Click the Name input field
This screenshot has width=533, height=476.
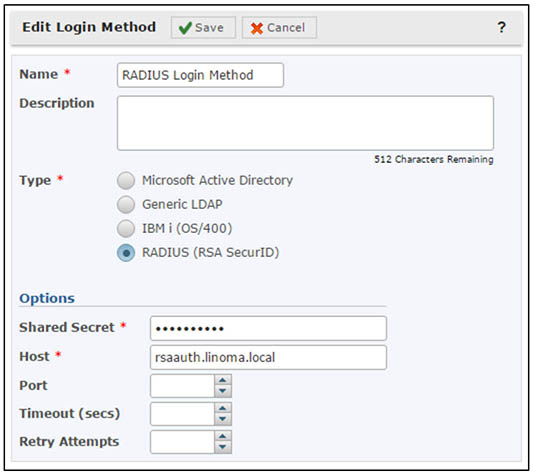pyautogui.click(x=200, y=75)
